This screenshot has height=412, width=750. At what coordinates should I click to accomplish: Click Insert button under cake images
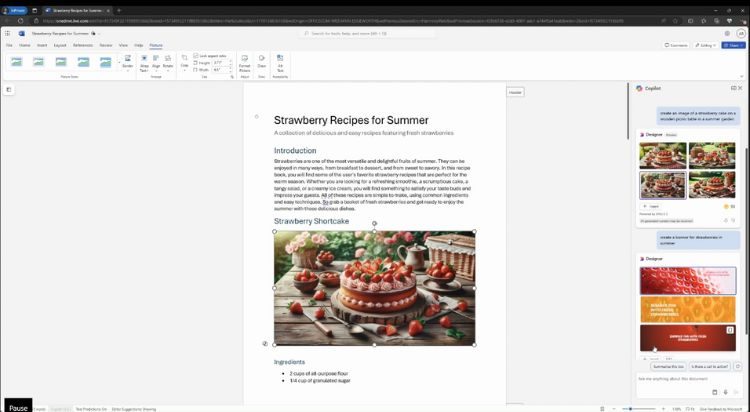(651, 206)
